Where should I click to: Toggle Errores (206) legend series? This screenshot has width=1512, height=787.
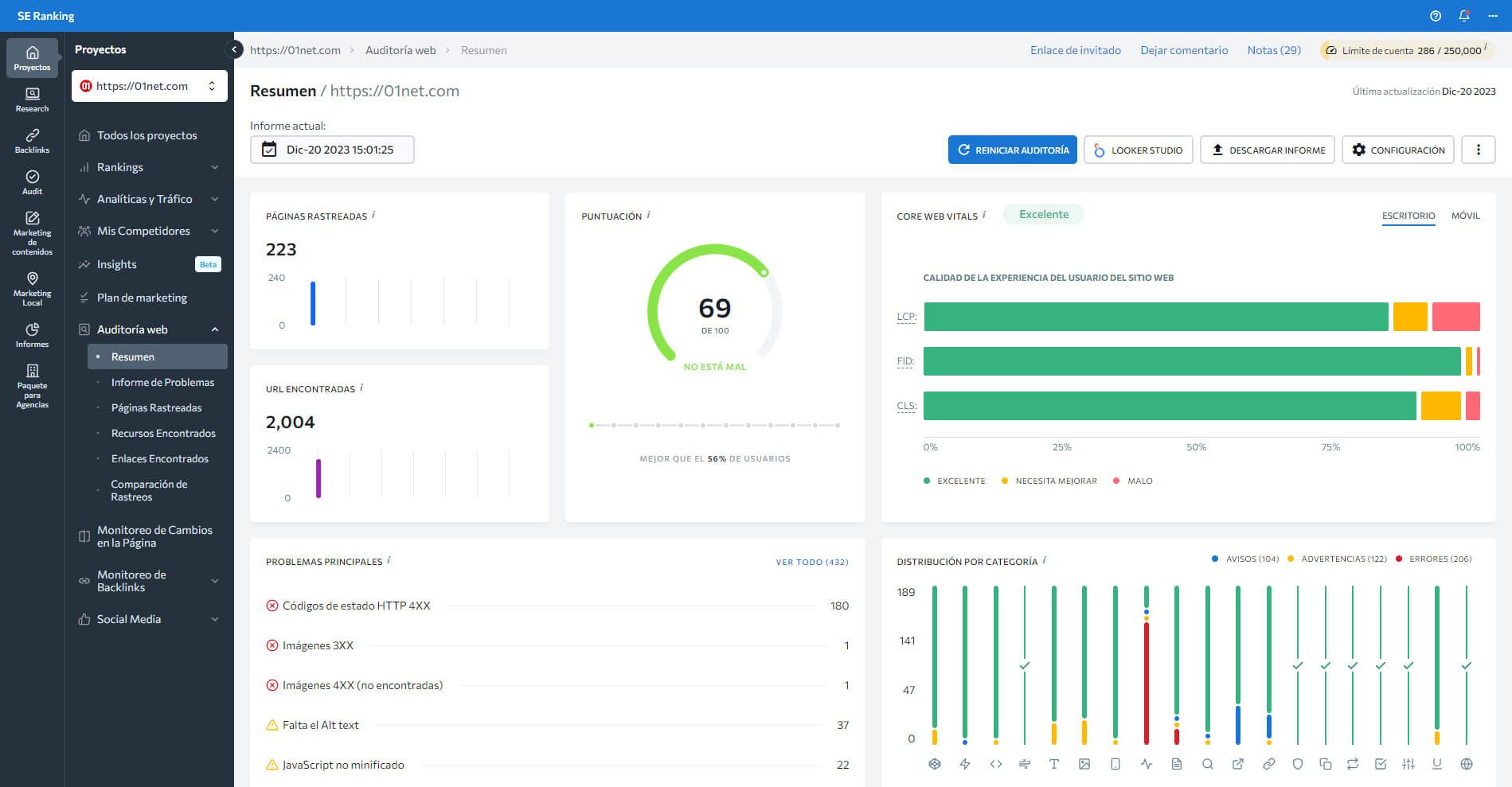click(1433, 559)
